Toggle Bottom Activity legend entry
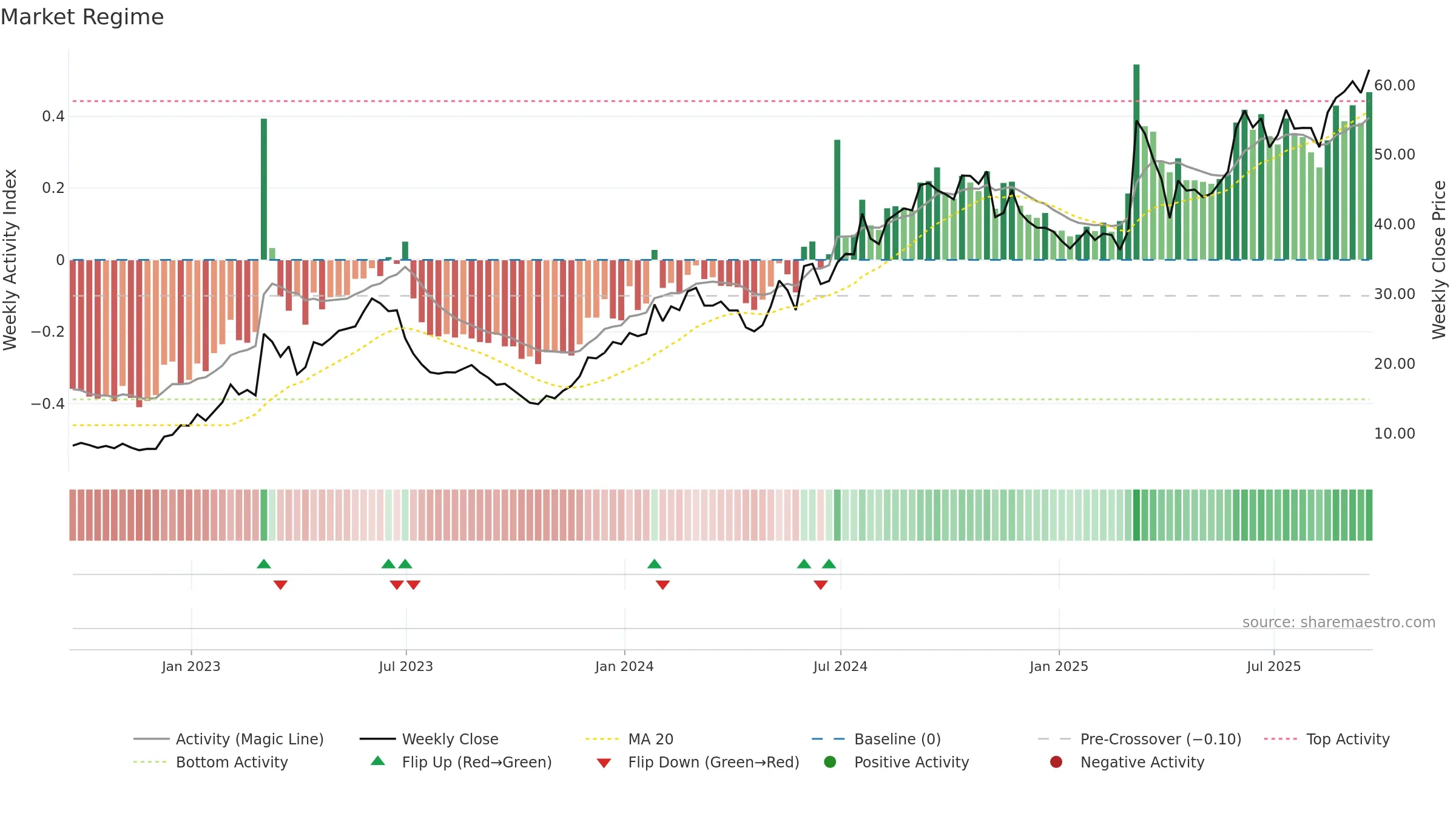The height and width of the screenshot is (819, 1456). (x=211, y=762)
